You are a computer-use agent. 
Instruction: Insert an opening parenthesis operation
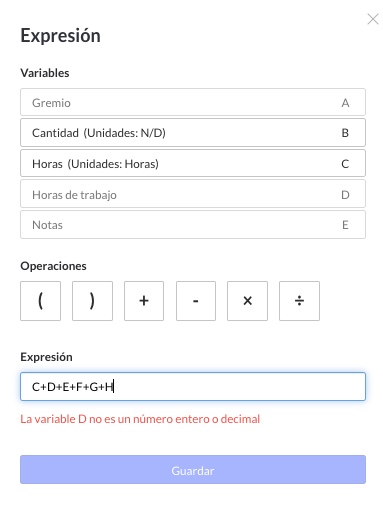point(40,301)
